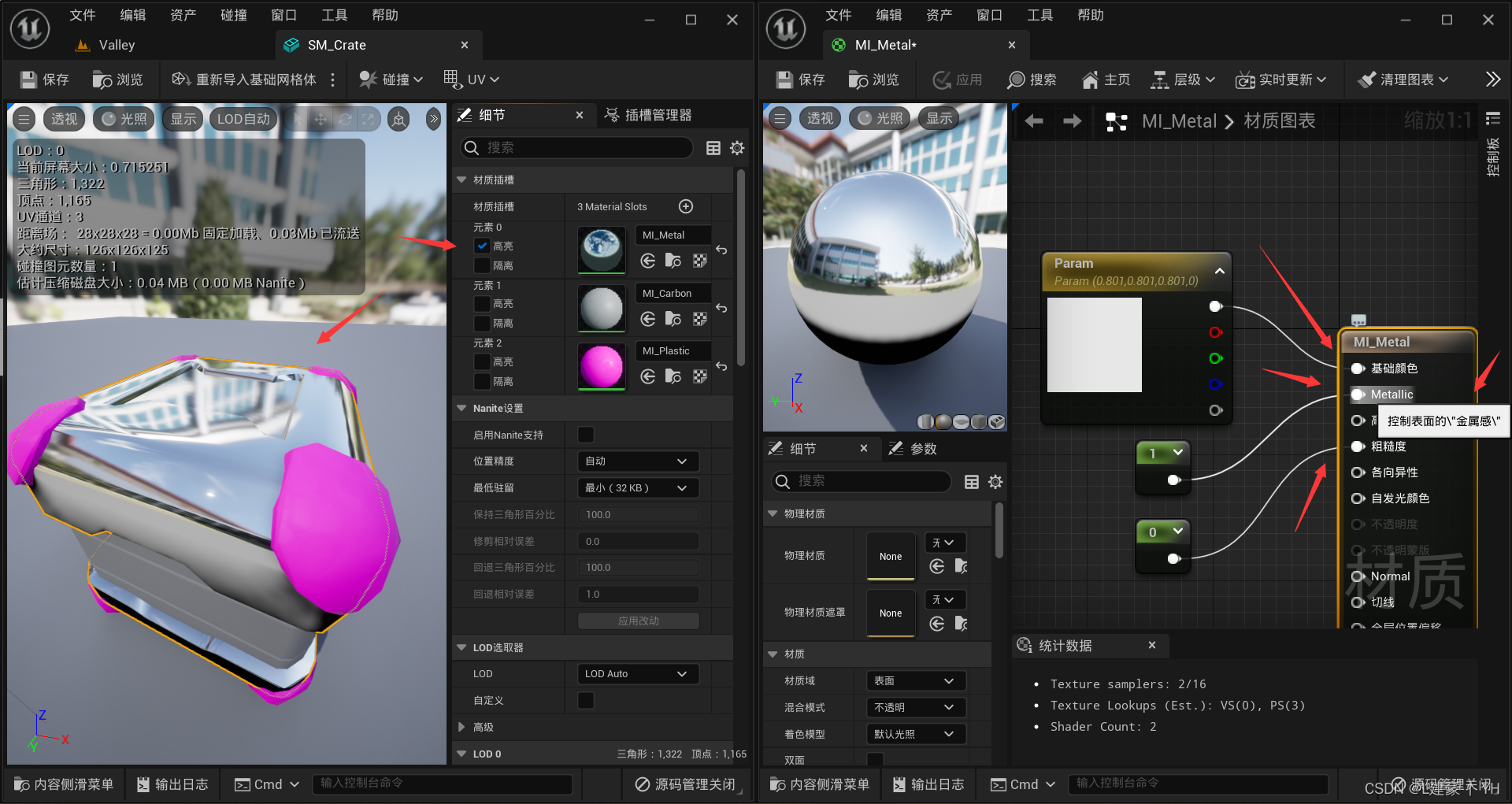Click the MI_Plastic magenta material thumbnail

[602, 366]
